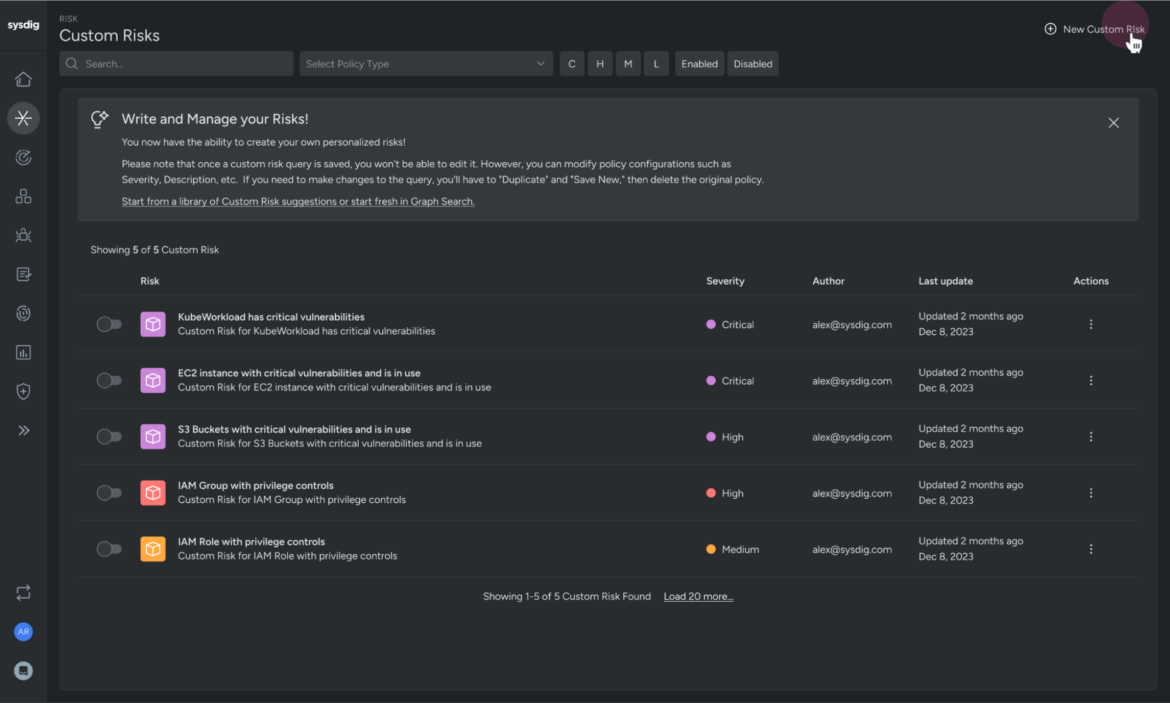Click the RISK breadcrumb label
1170x703 pixels.
tap(68, 19)
